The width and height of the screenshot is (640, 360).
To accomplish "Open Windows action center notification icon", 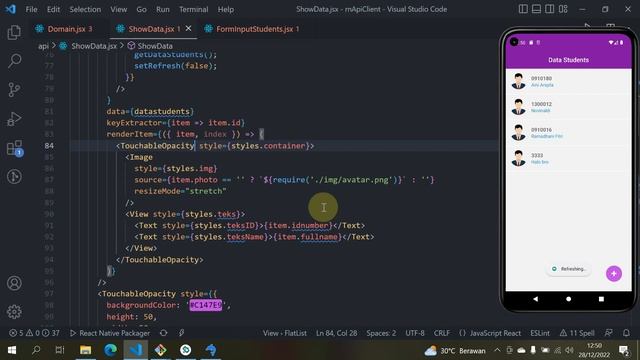I will (624, 350).
